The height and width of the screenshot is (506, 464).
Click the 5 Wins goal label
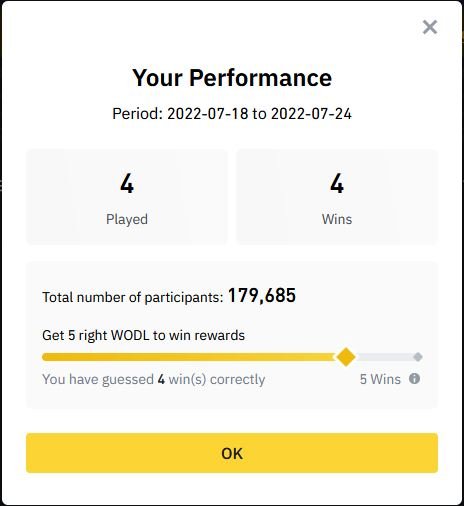(380, 379)
